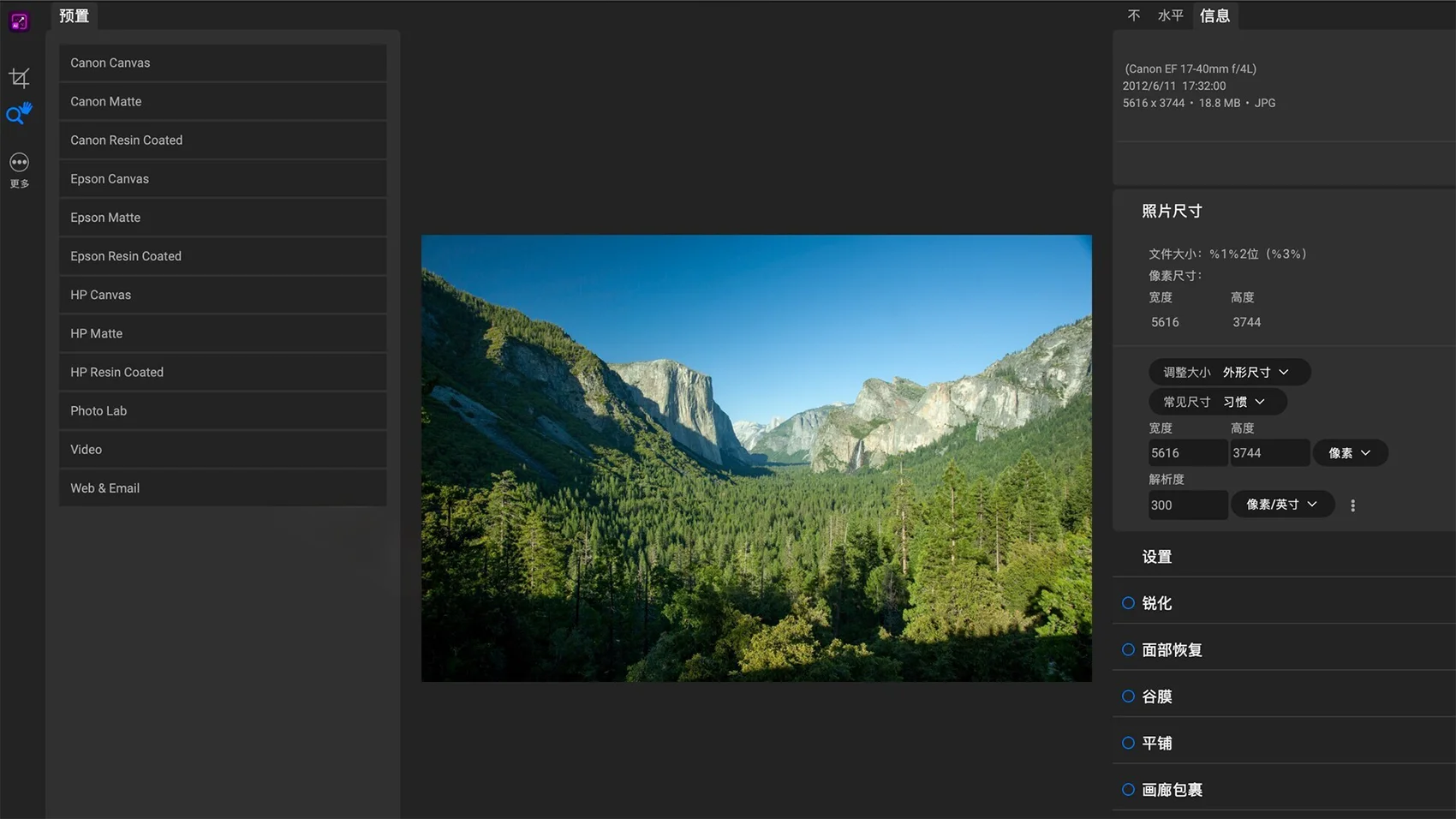Switch to the 信息 tab

coord(1214,16)
